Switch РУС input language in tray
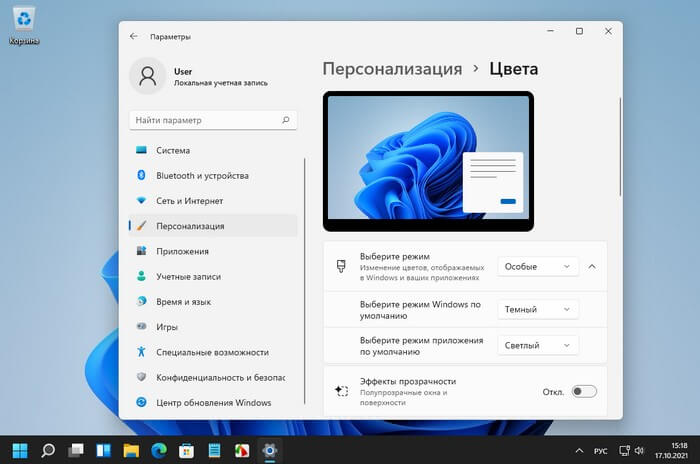This screenshot has height=464, width=700. pyautogui.click(x=600, y=451)
